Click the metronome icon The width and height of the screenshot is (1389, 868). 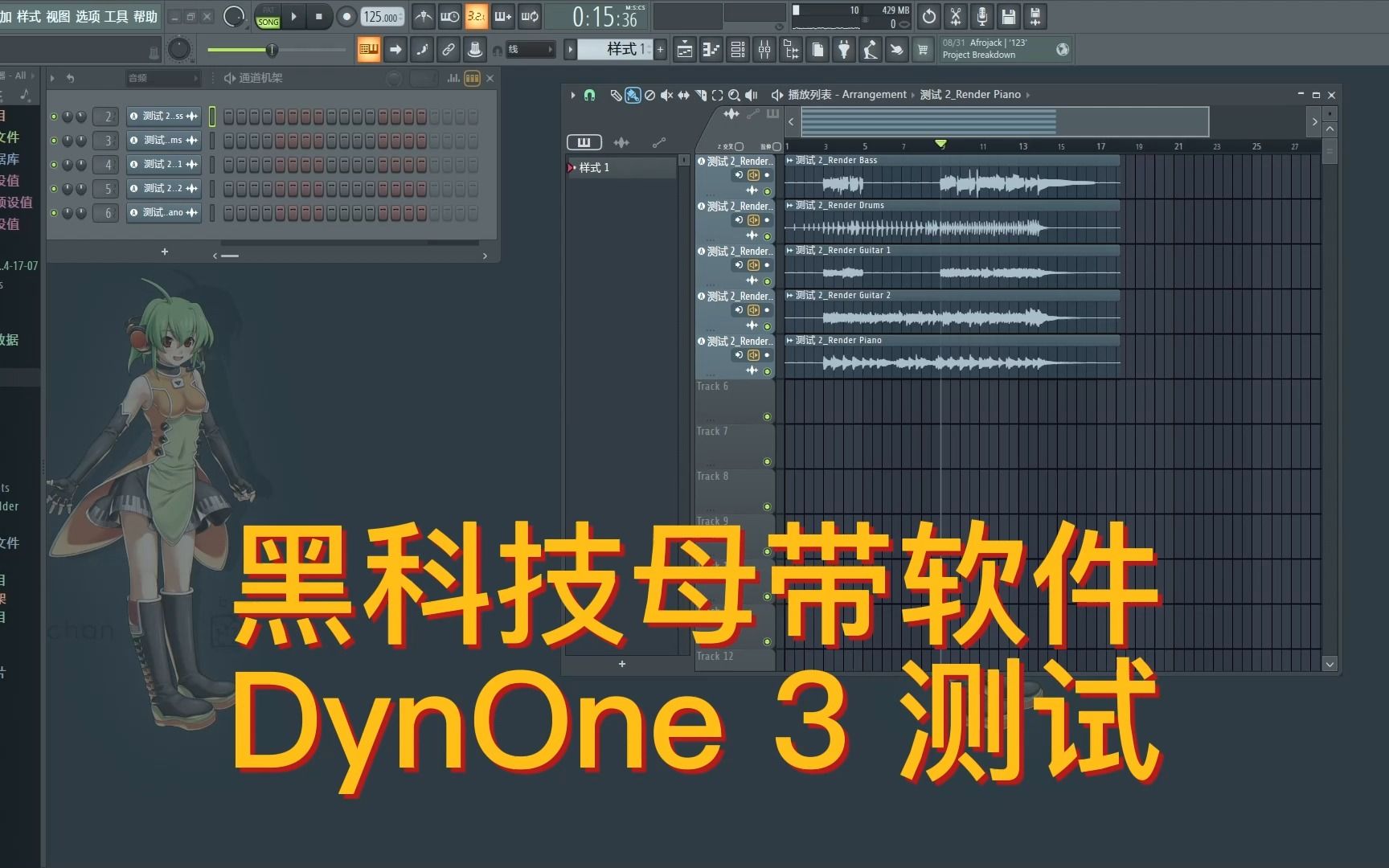(423, 16)
